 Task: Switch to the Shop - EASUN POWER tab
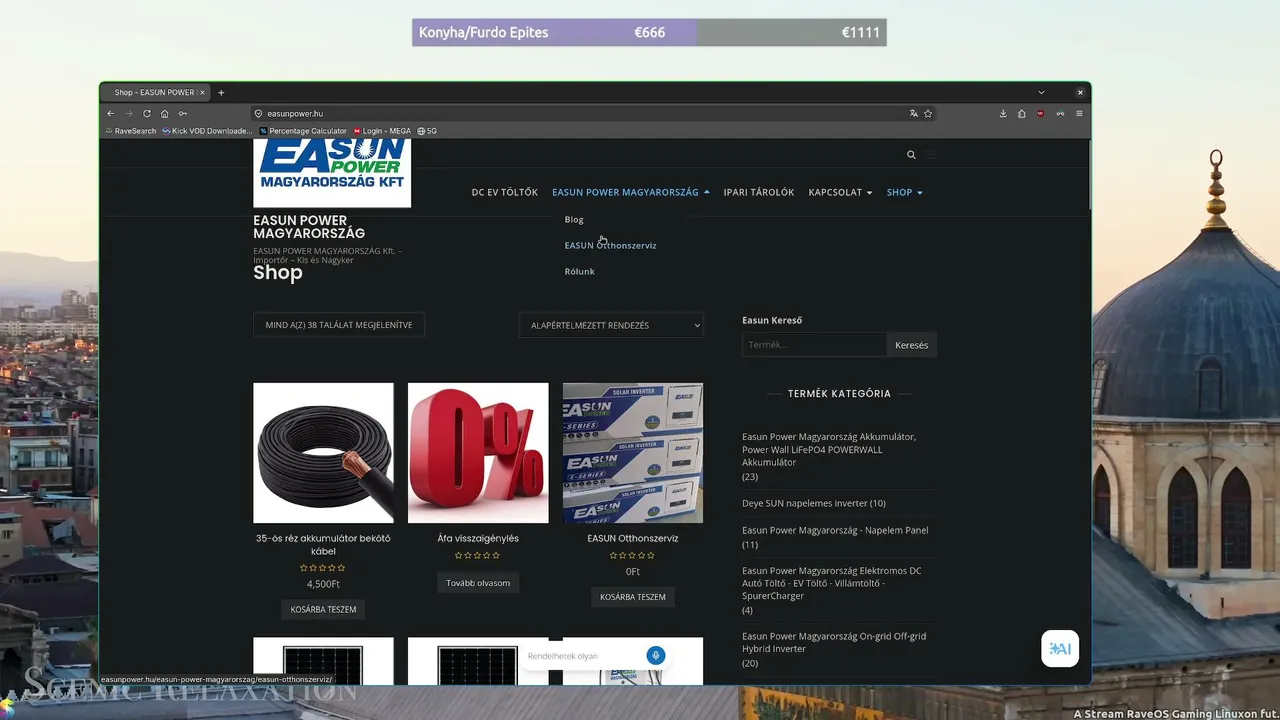154,93
